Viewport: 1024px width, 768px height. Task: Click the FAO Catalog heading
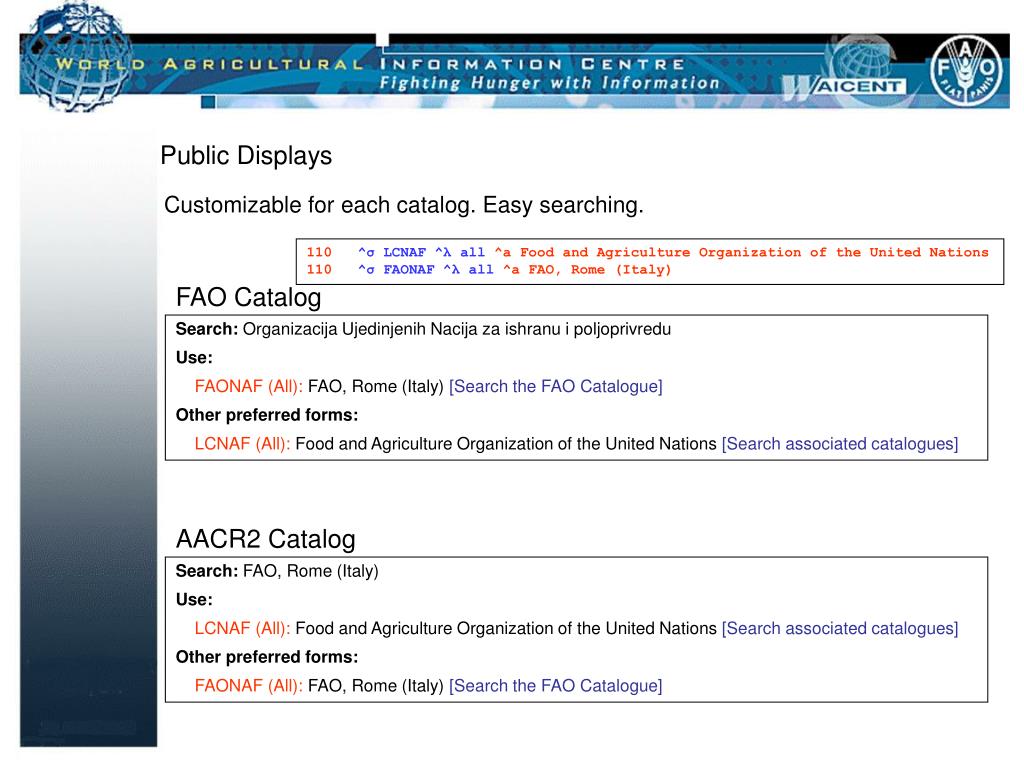pyautogui.click(x=249, y=297)
